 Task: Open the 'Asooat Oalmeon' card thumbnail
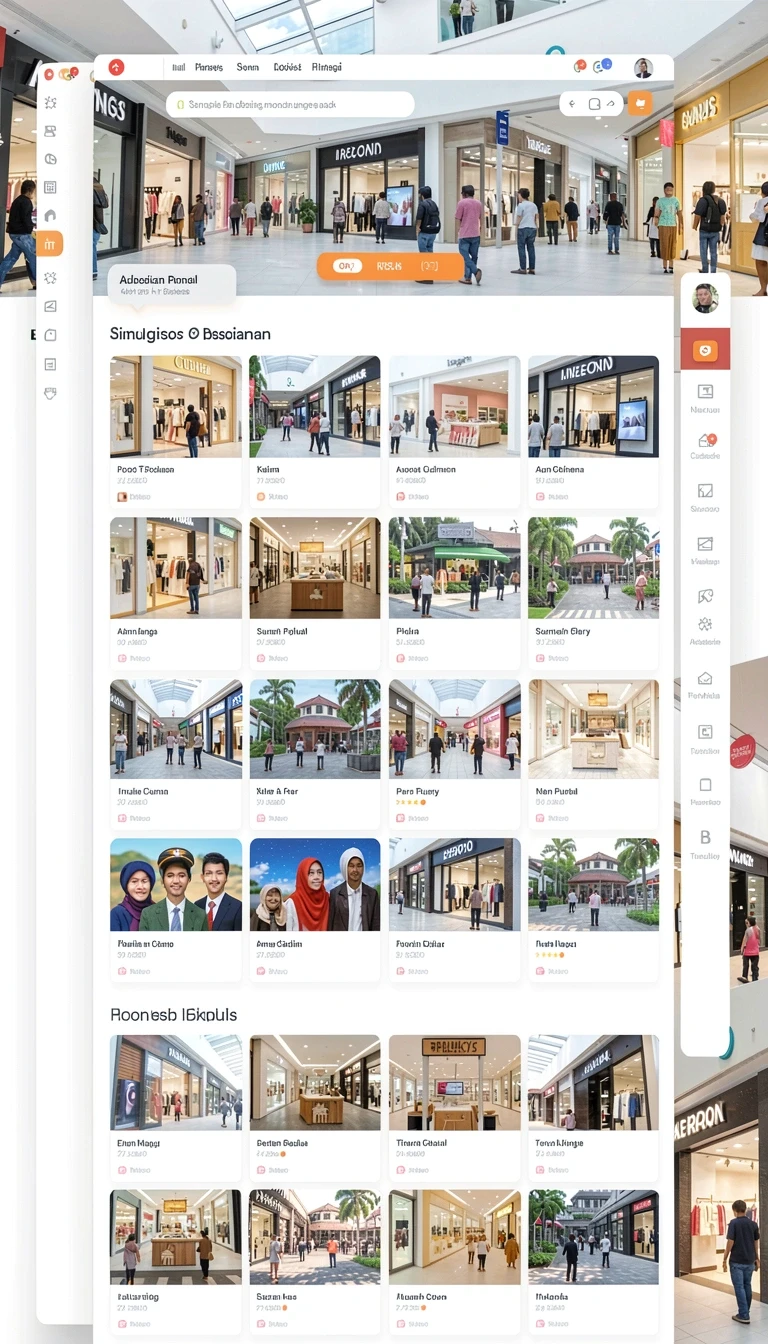454,406
